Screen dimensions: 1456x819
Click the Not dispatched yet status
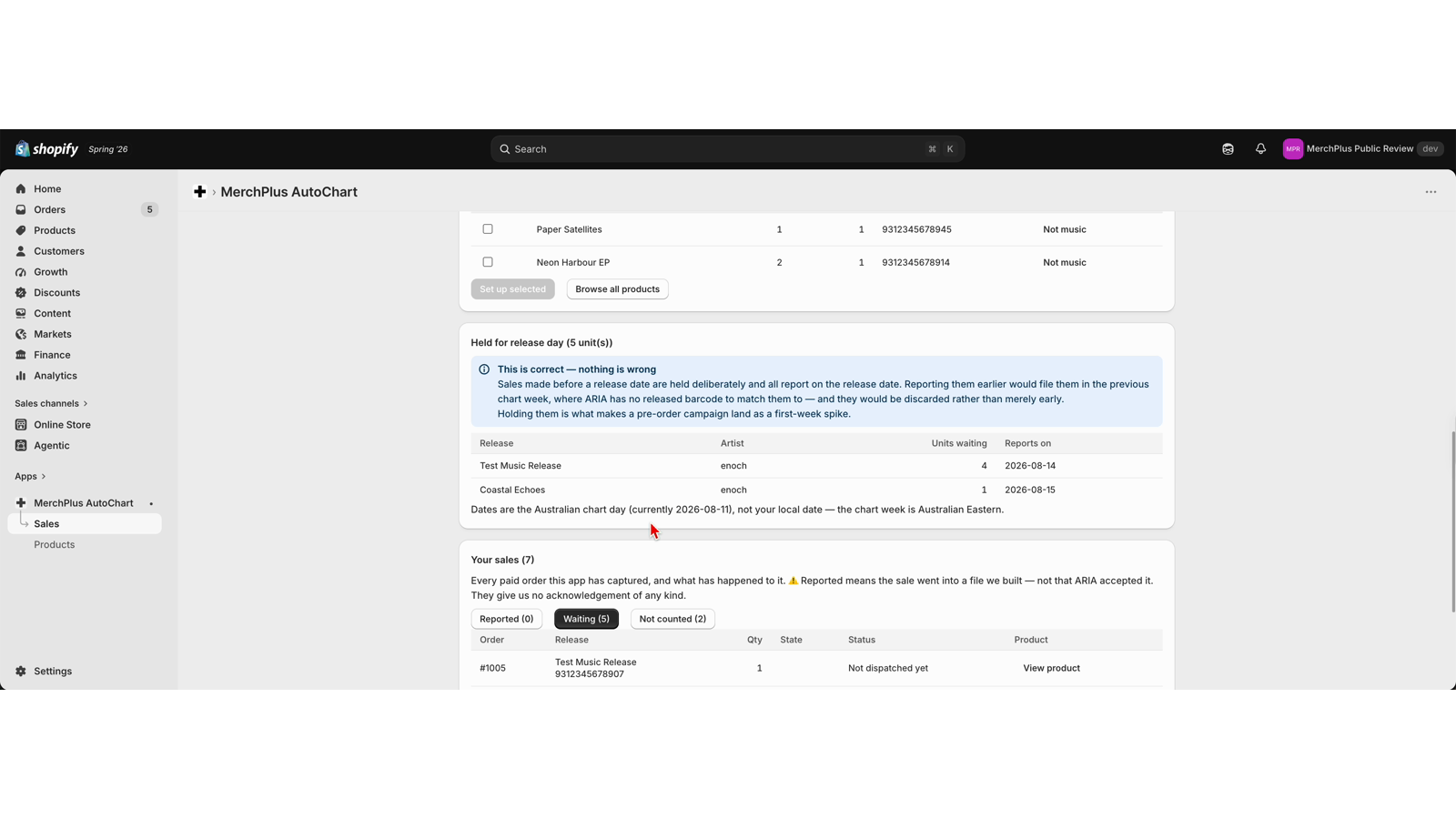[888, 668]
